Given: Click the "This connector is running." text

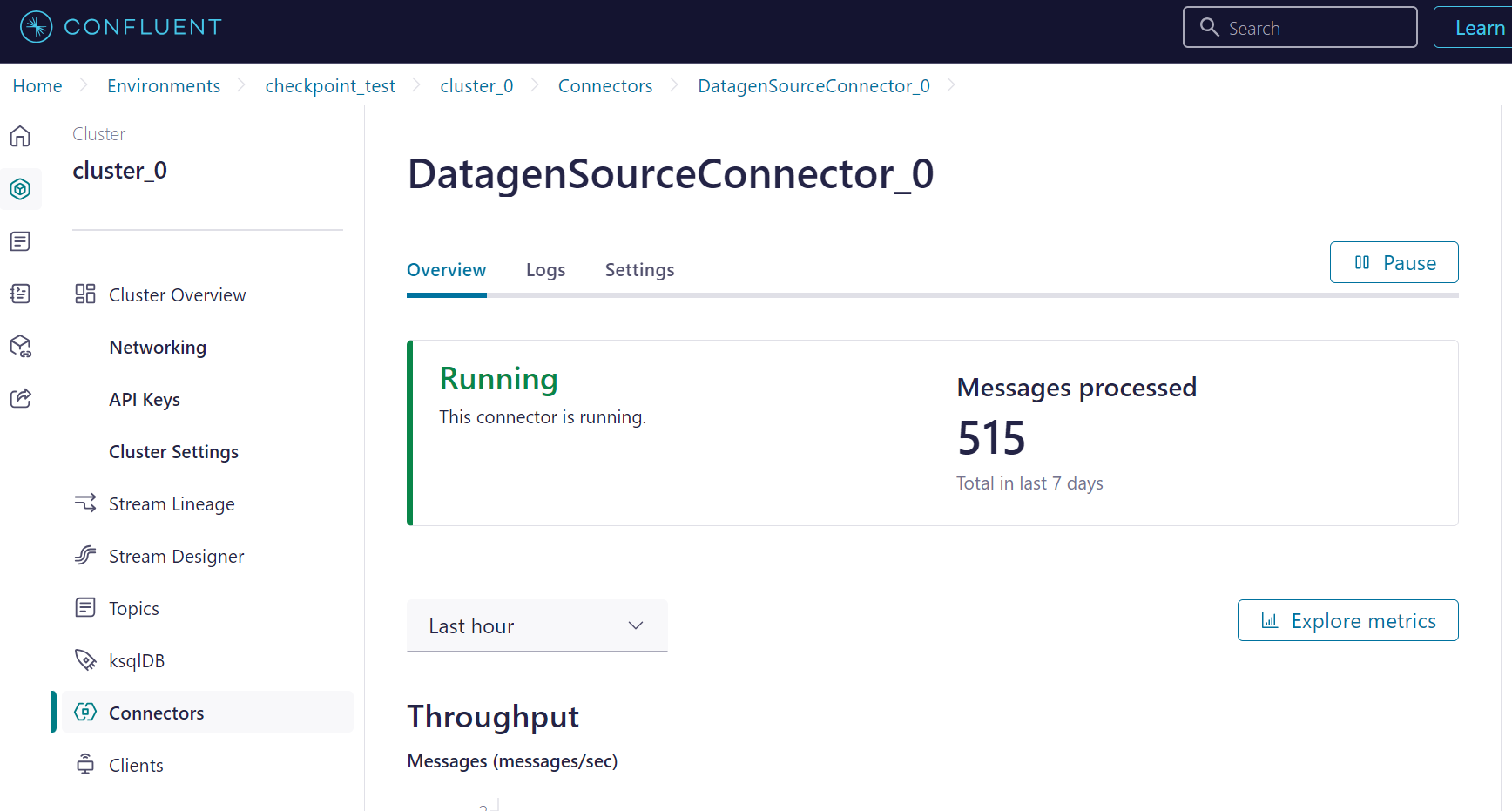Looking at the screenshot, I should (543, 417).
